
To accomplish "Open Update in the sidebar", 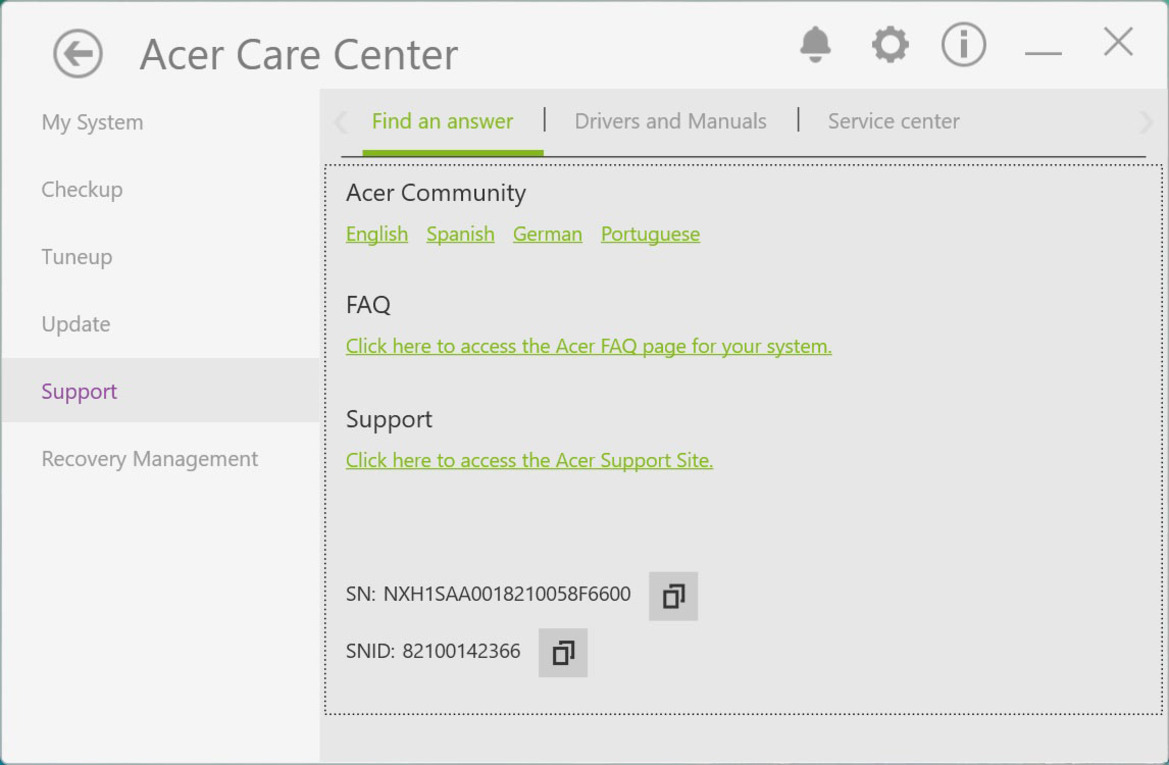I will point(76,324).
